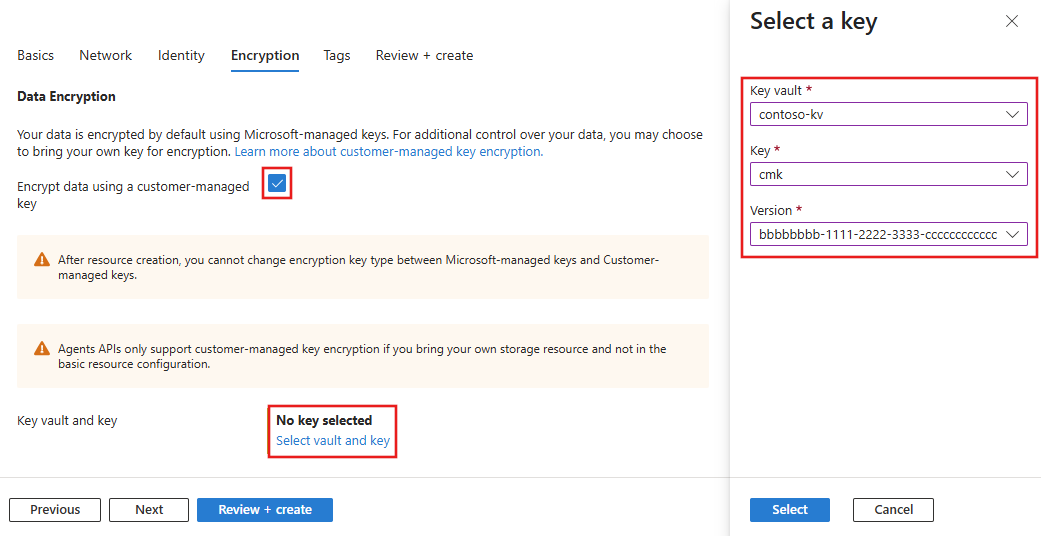Click the warning icon about Agents APIs
This screenshot has width=1041, height=536.
[x=41, y=349]
